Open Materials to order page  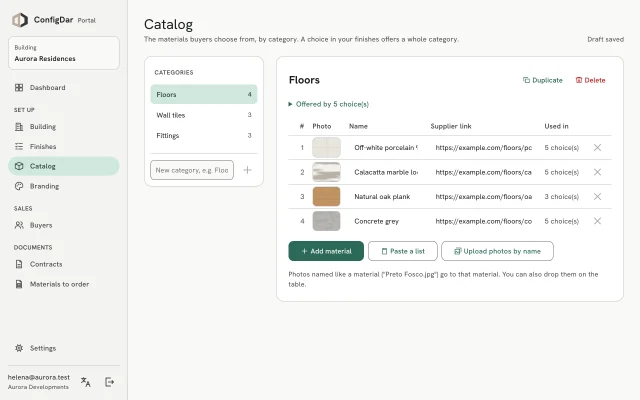[x=64, y=284]
